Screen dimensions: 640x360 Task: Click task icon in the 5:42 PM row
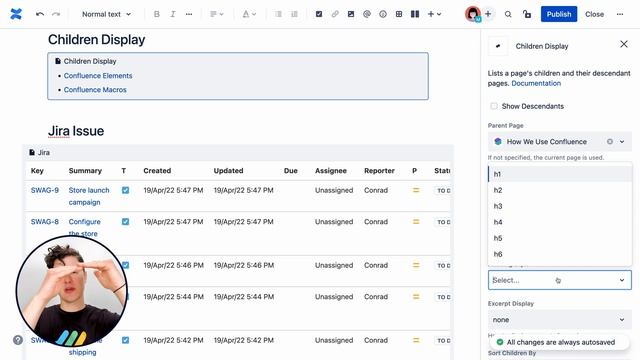pos(125,340)
